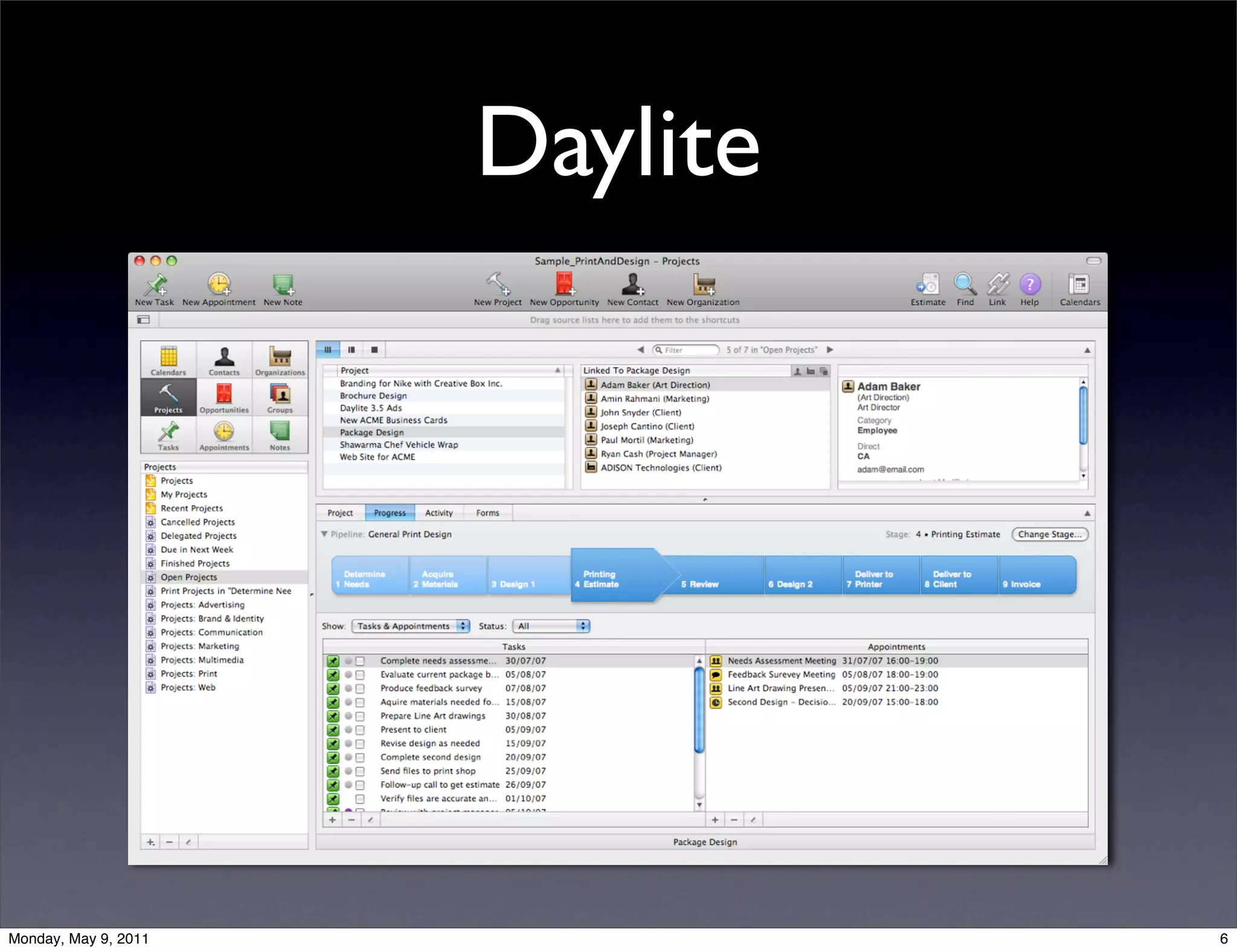Add a list with sidebar plus button
Image resolution: width=1237 pixels, height=952 pixels.
(x=151, y=842)
